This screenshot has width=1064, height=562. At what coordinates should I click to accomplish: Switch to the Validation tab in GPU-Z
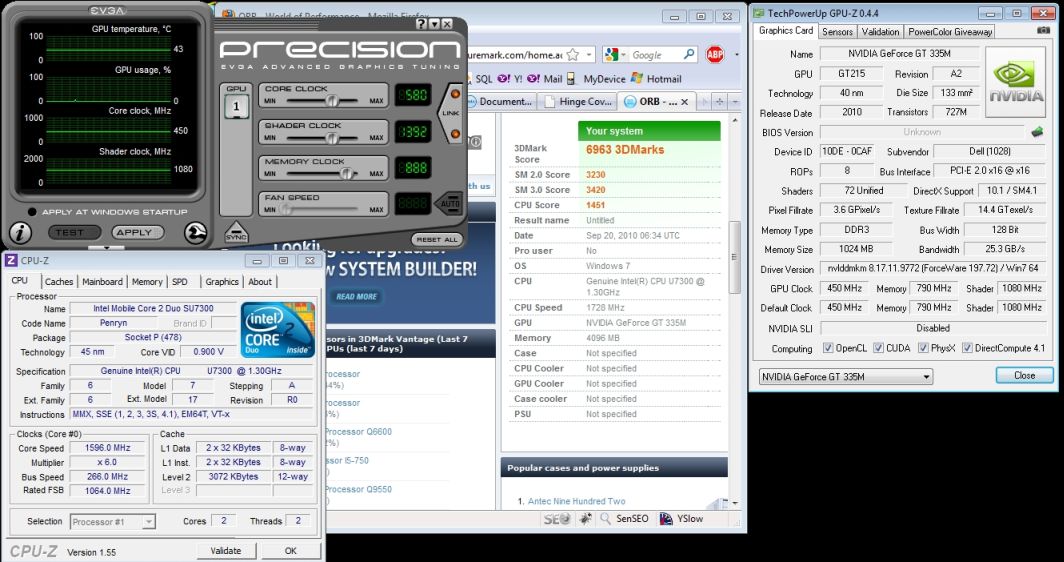tap(880, 32)
